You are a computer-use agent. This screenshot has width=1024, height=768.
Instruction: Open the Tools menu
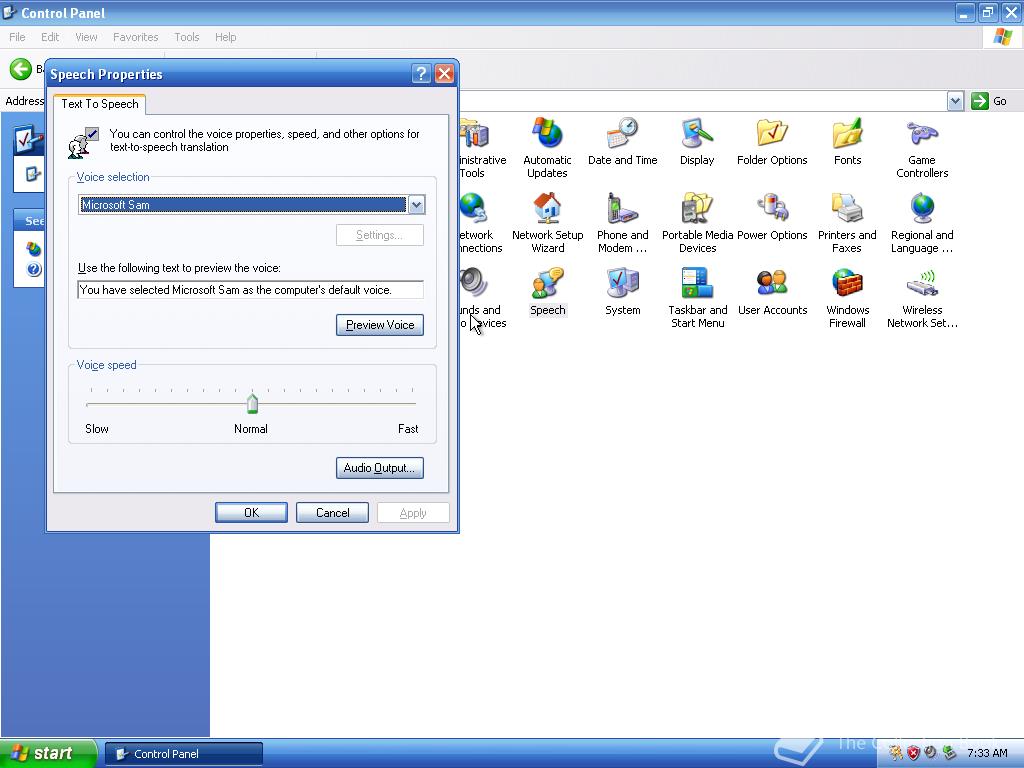187,37
